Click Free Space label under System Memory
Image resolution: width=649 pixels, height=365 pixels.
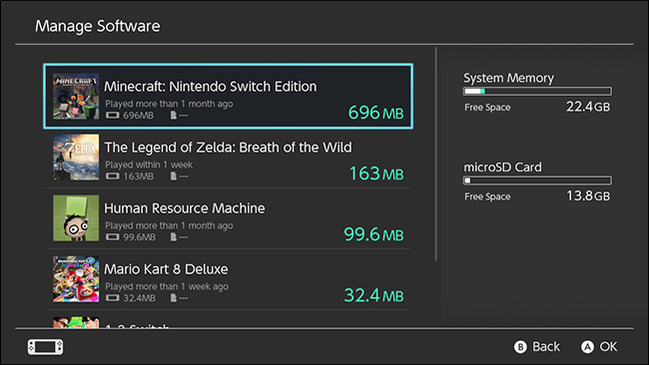(x=487, y=108)
